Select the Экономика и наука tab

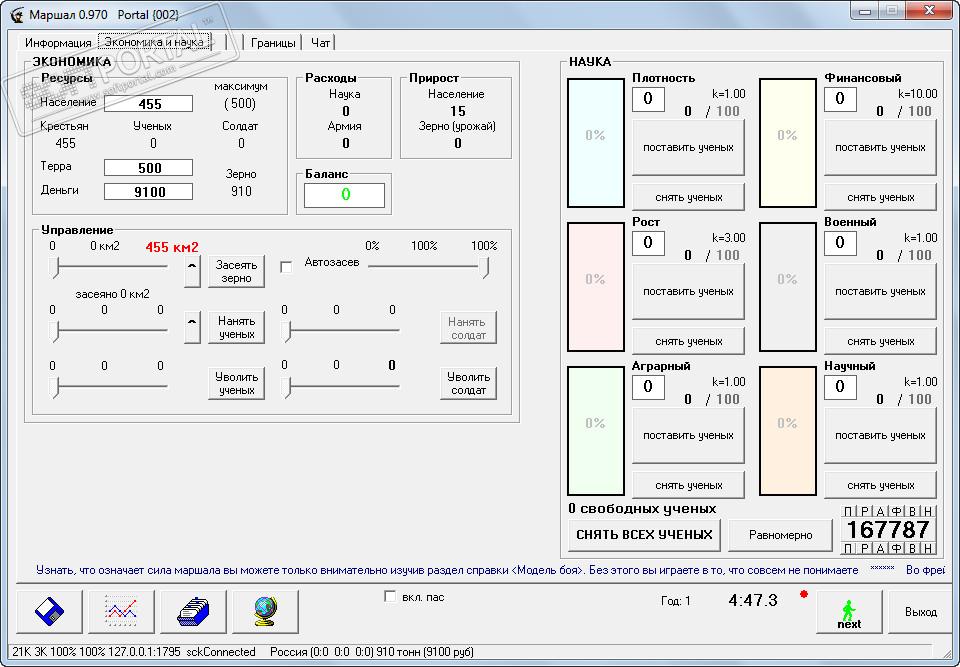(x=154, y=42)
